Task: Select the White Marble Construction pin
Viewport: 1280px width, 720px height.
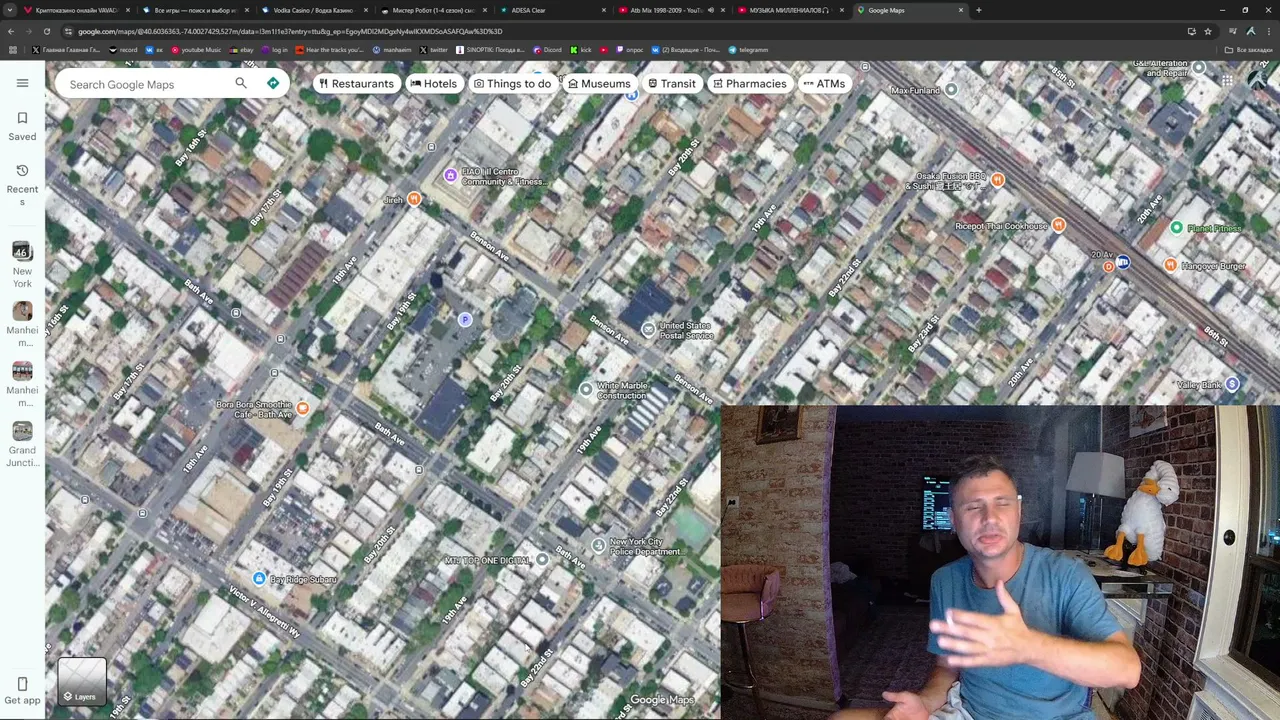Action: click(586, 390)
